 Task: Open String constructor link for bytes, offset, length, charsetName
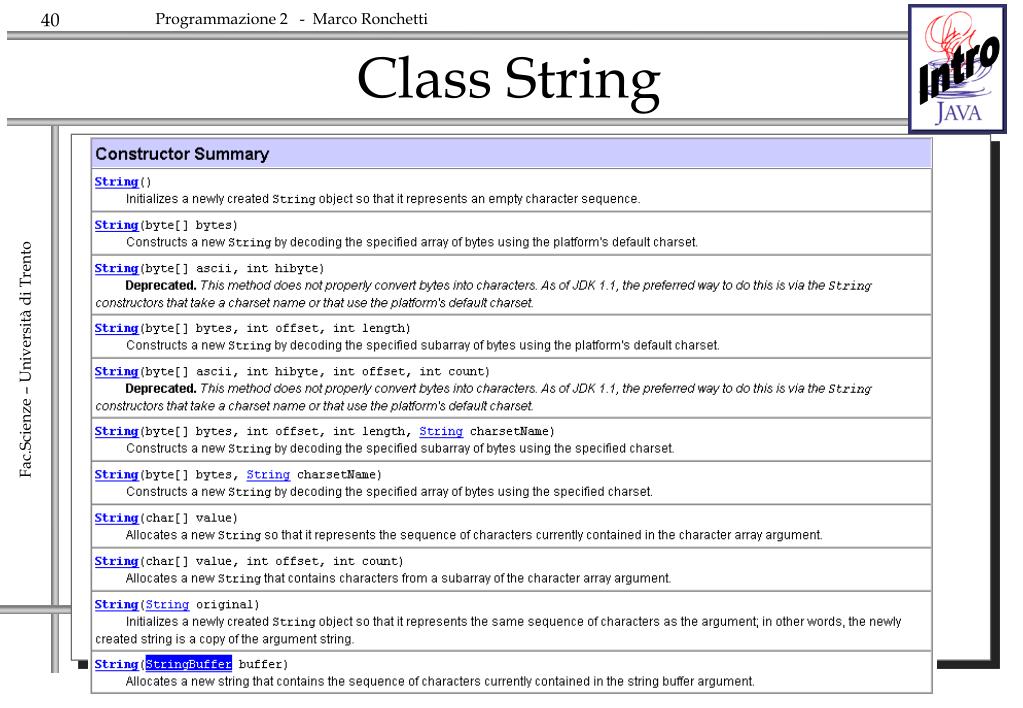[116, 431]
